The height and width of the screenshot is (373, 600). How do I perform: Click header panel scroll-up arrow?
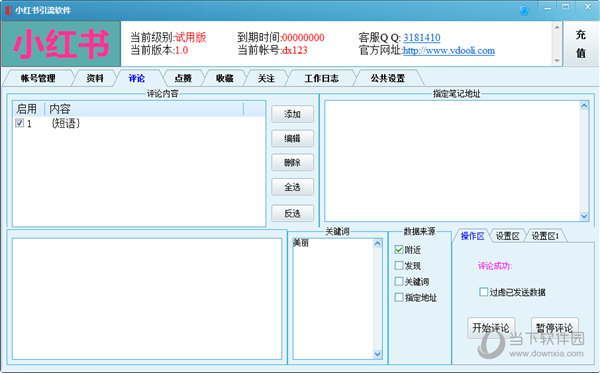[x=557, y=28]
